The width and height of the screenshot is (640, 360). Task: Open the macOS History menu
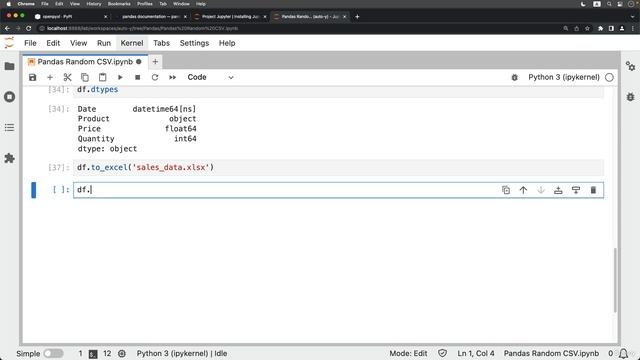point(93,4)
